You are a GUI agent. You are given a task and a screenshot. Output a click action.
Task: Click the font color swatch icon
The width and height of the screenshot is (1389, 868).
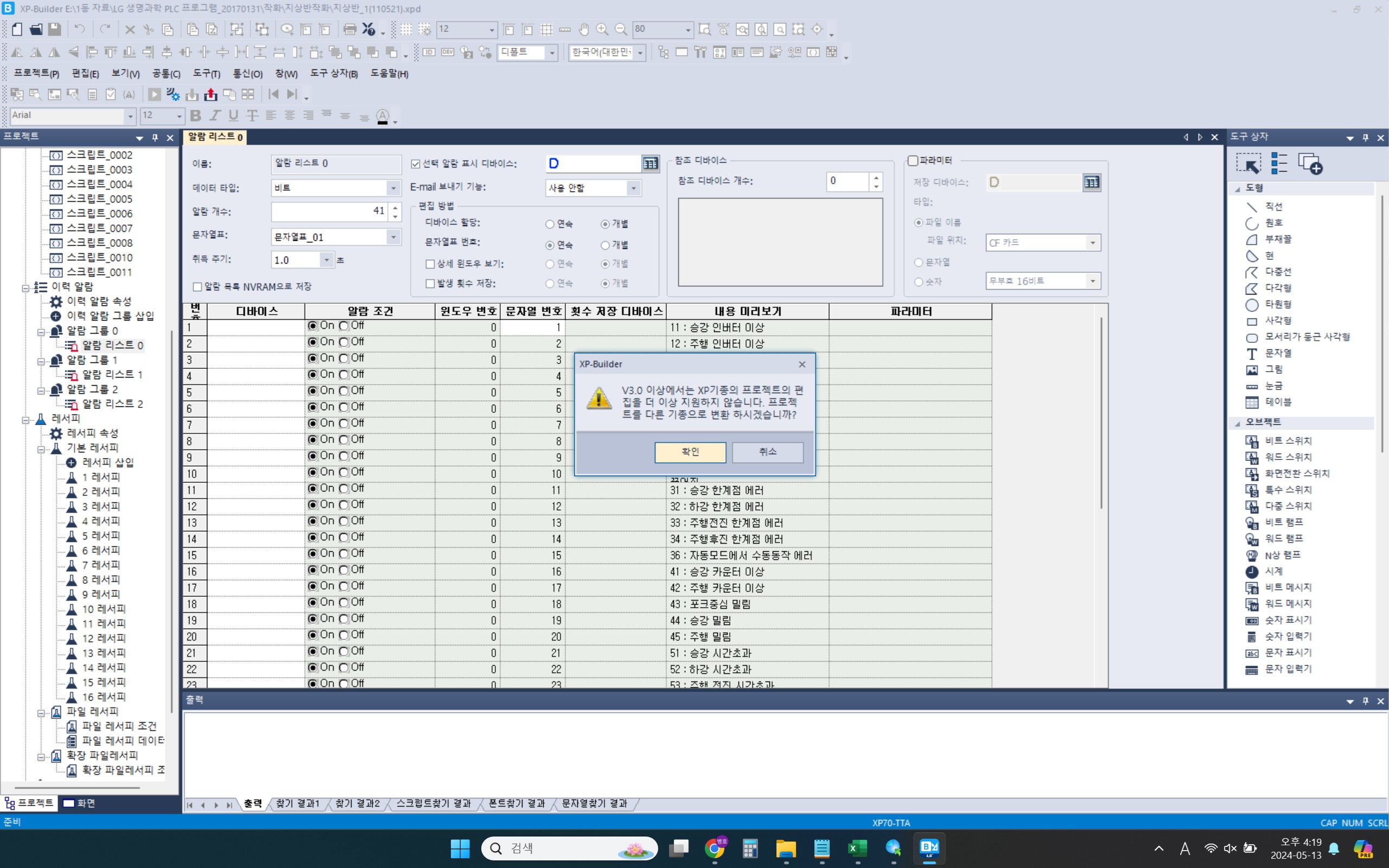(383, 117)
